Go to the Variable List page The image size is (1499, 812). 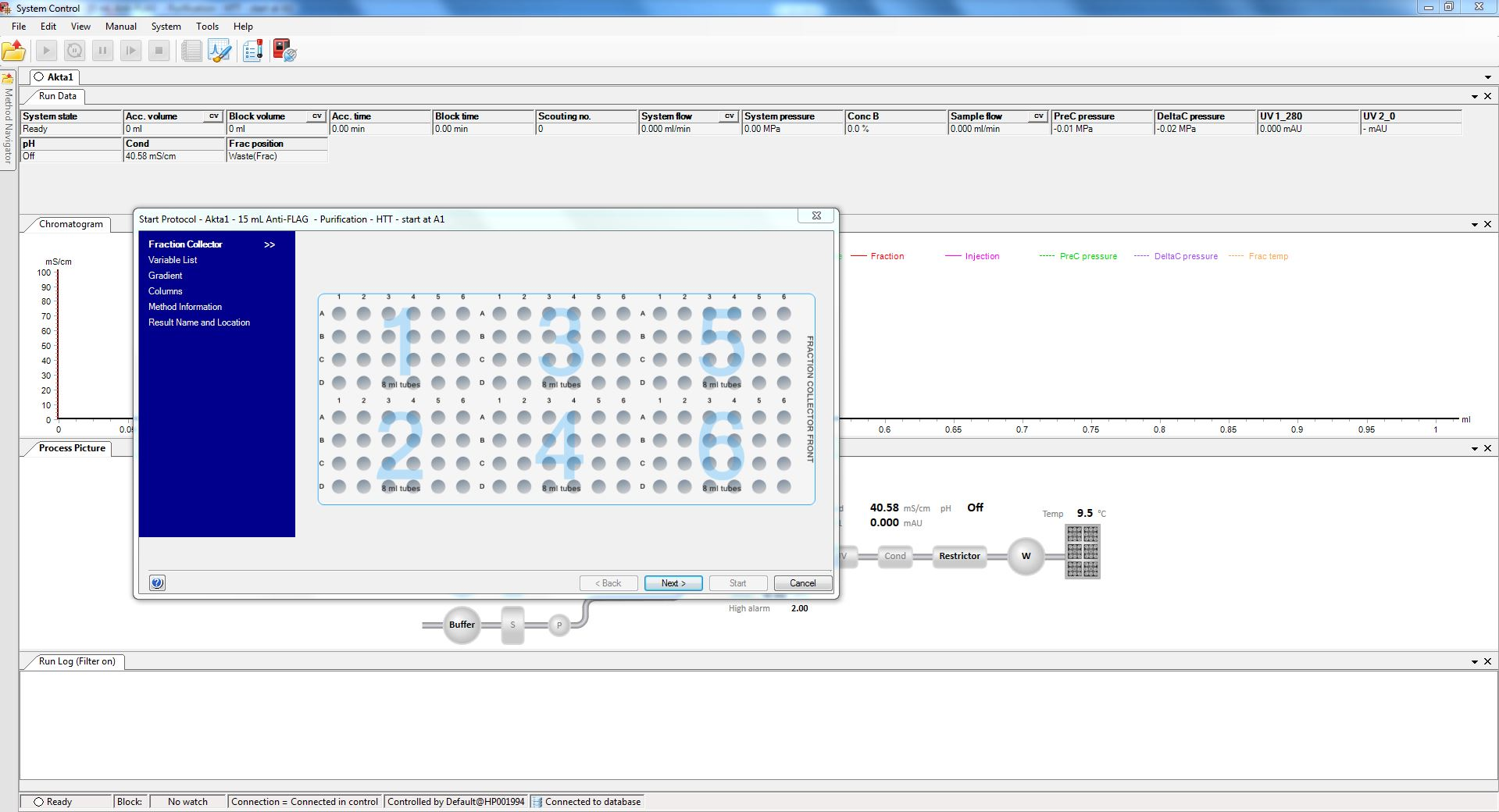173,260
